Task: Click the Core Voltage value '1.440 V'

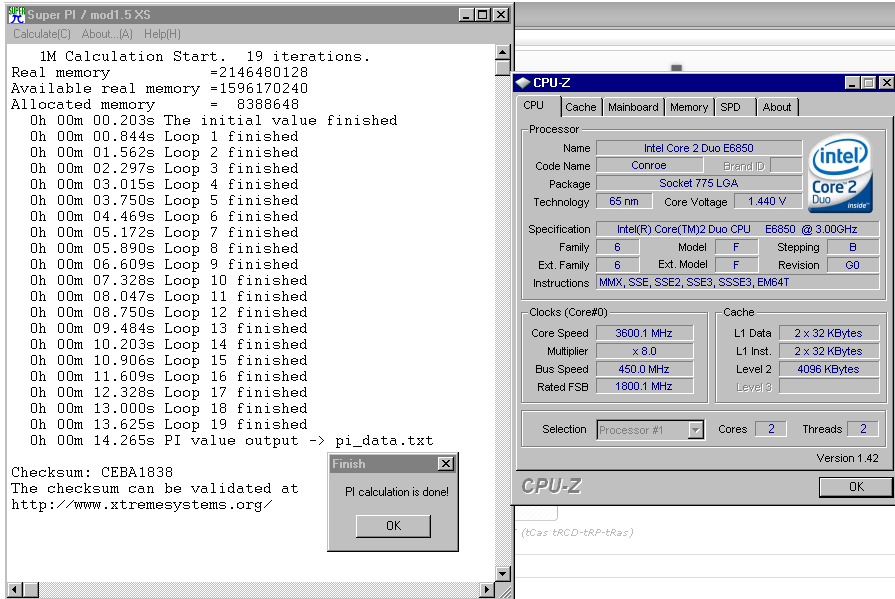Action: click(767, 202)
